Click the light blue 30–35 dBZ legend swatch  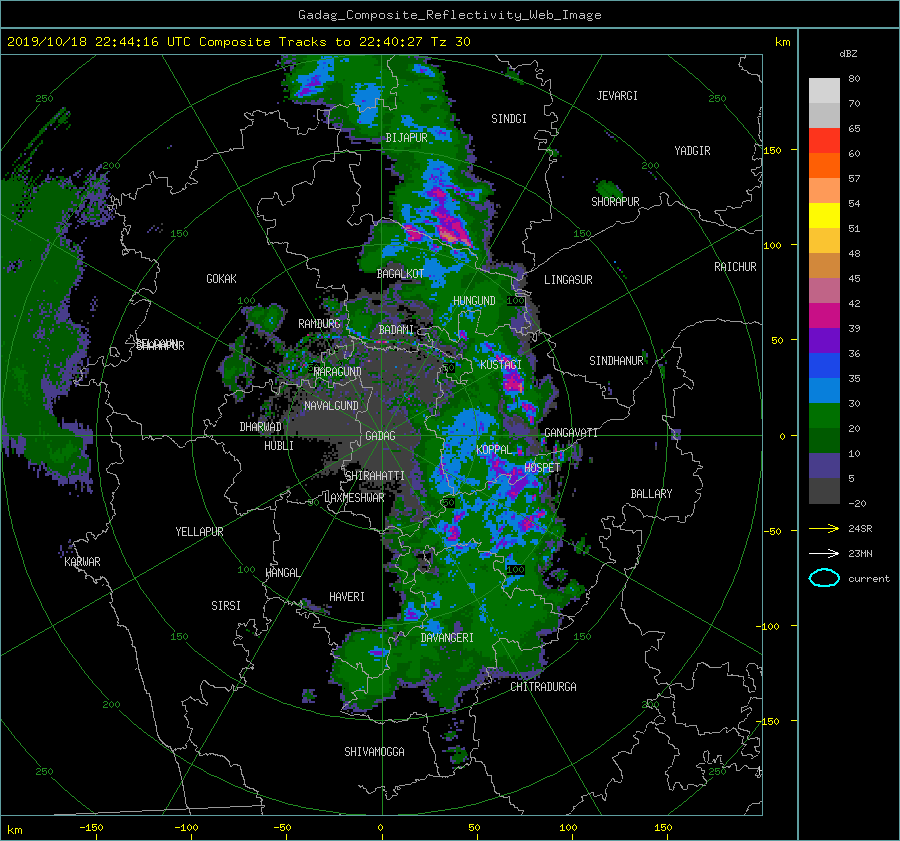[x=824, y=390]
